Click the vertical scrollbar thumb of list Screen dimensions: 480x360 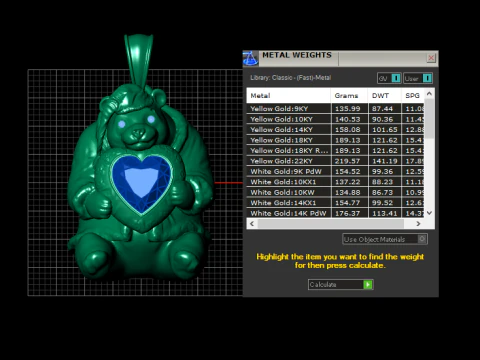click(429, 118)
